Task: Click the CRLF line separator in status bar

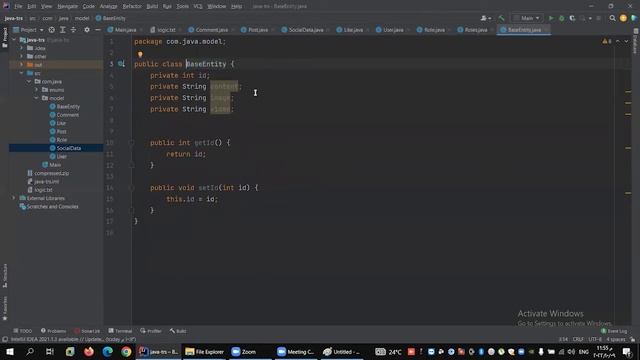Action: coord(578,339)
